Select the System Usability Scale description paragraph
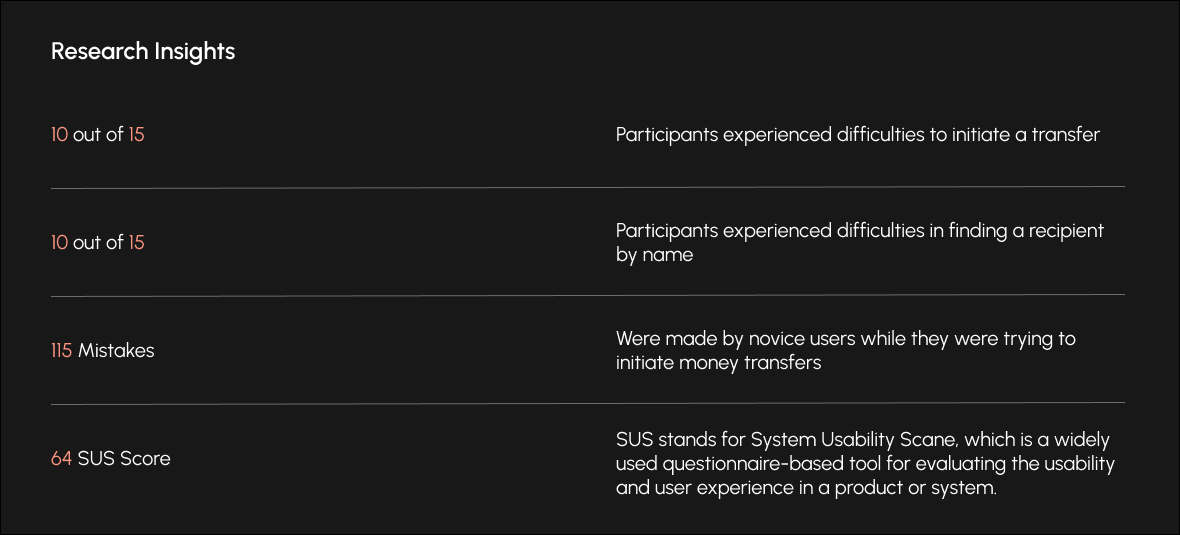This screenshot has height=535, width=1180. (x=864, y=464)
